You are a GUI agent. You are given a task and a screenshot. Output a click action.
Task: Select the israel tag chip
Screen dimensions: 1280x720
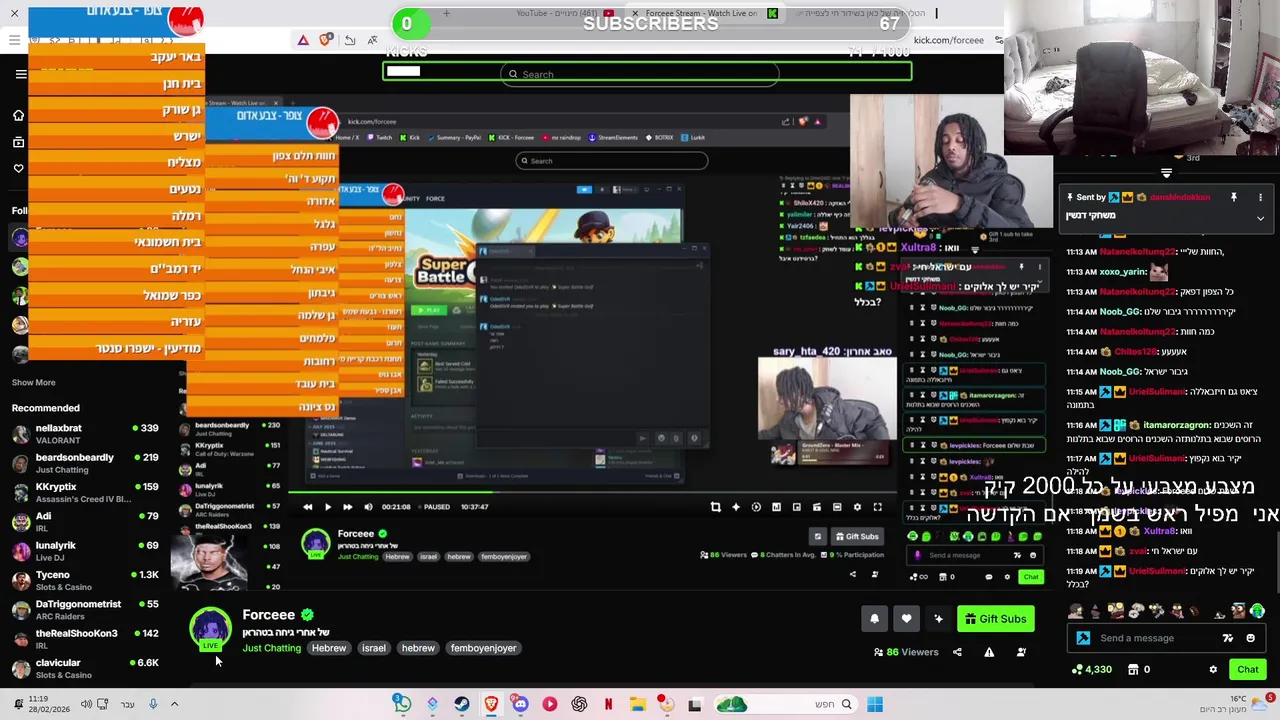point(373,648)
